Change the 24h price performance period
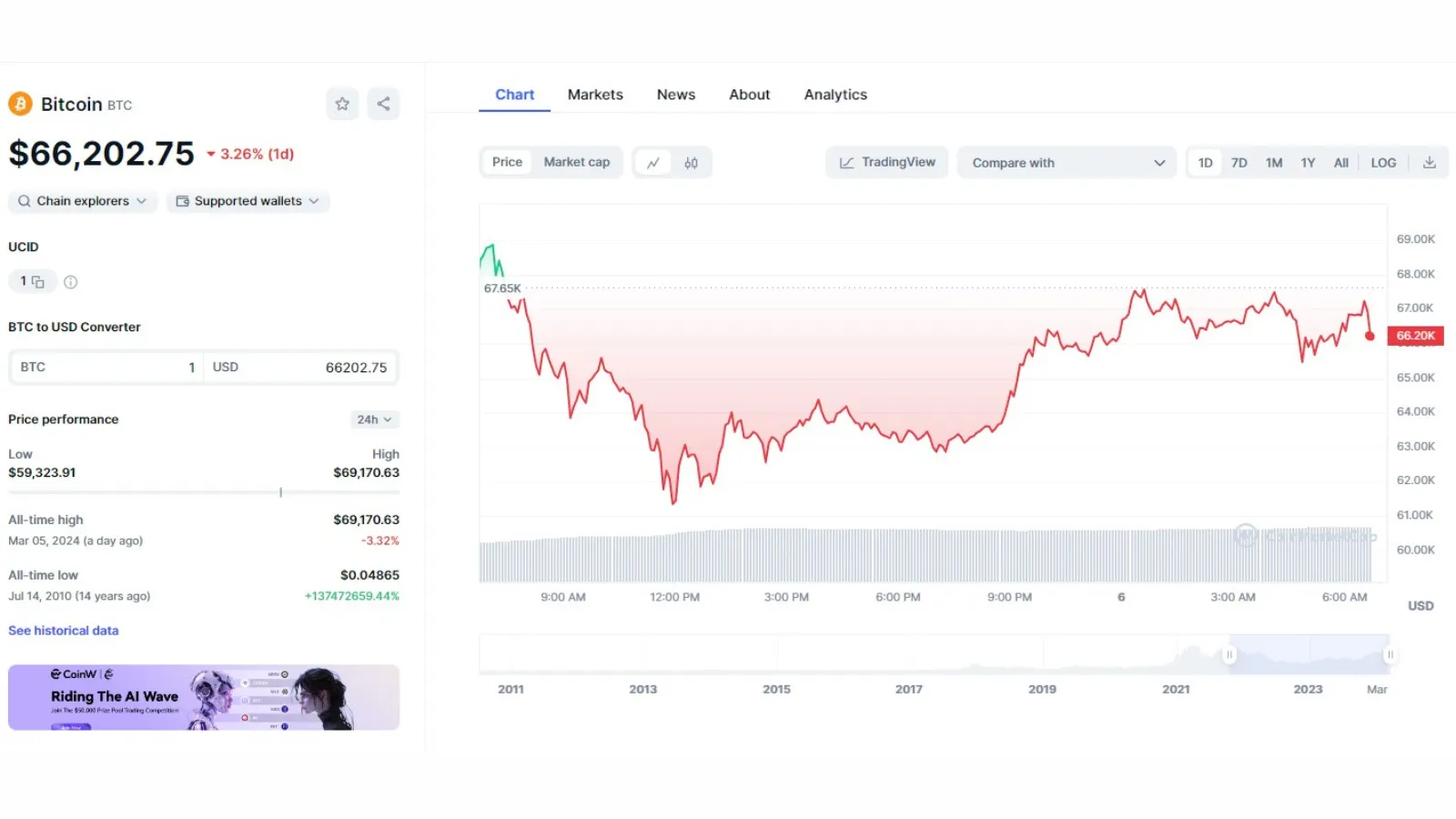 375,420
